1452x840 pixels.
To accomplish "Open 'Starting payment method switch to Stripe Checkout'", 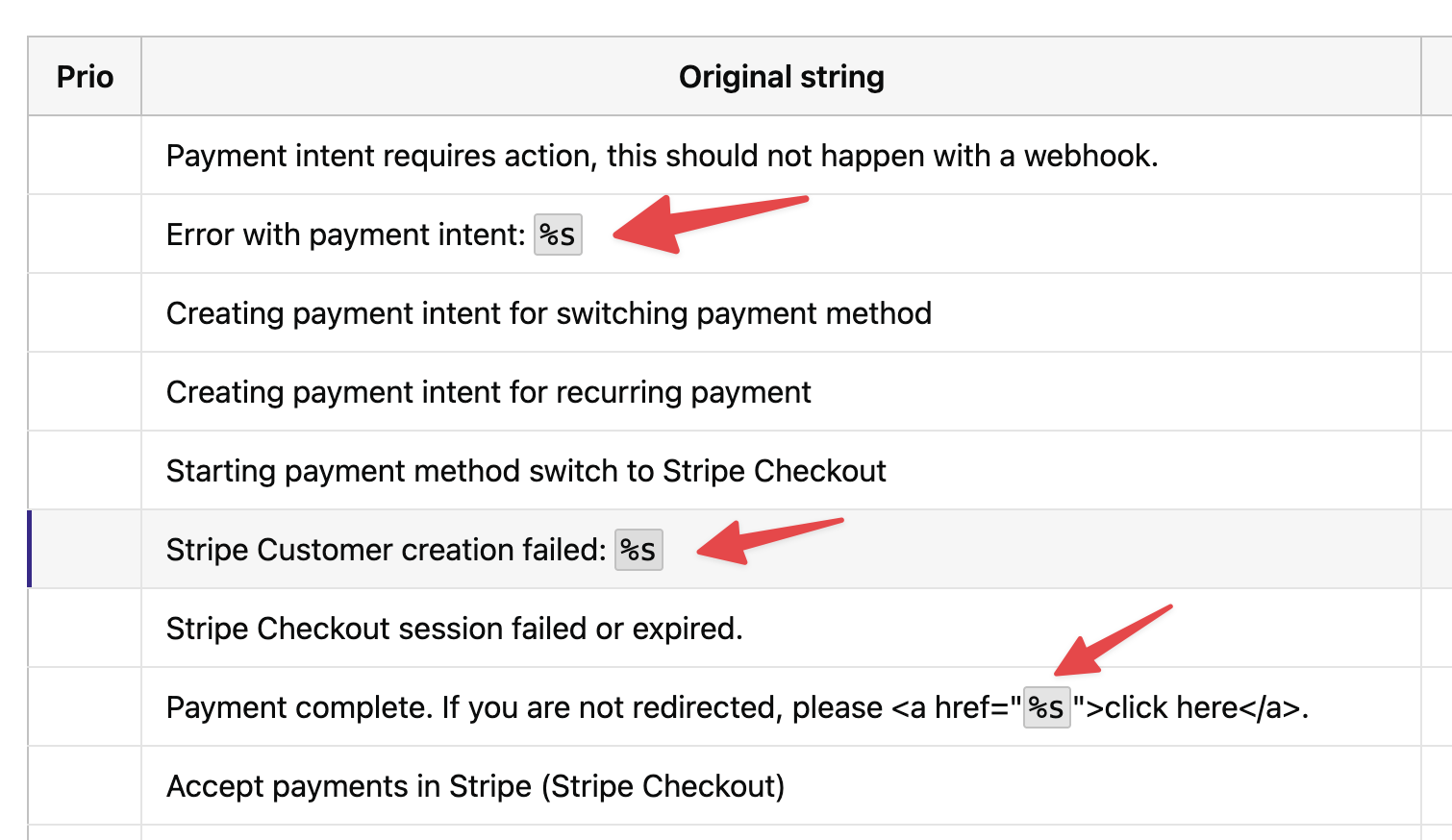I will point(526,471).
